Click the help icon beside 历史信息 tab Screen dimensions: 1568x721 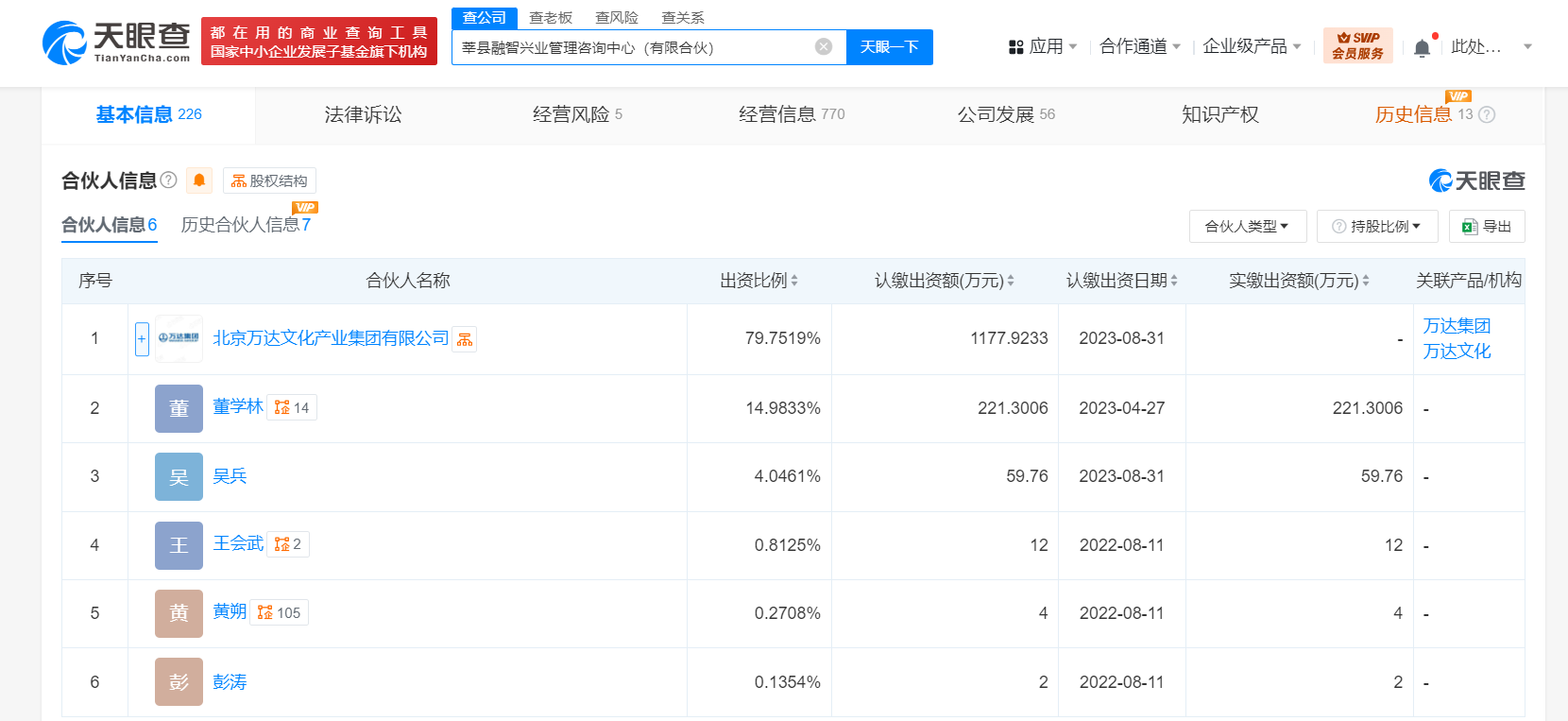(x=1487, y=114)
